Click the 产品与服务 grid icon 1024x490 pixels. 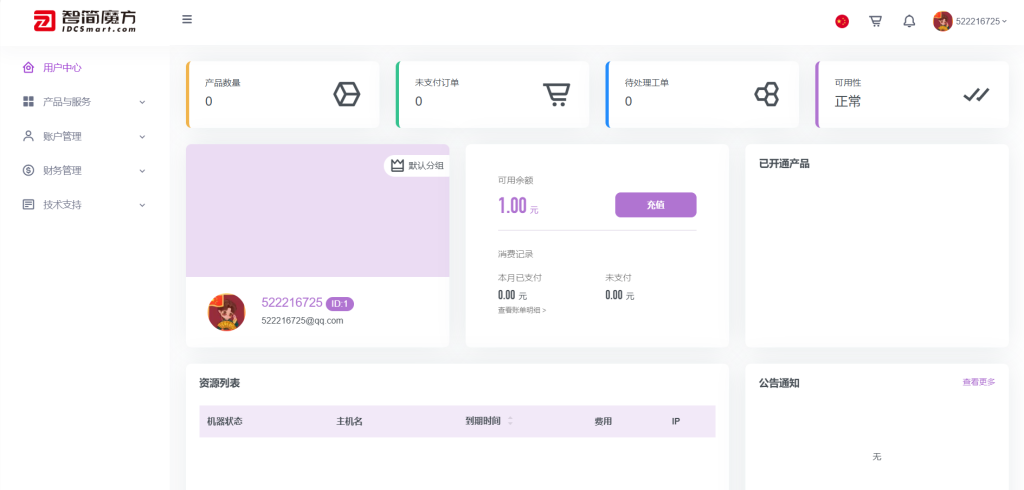point(28,101)
